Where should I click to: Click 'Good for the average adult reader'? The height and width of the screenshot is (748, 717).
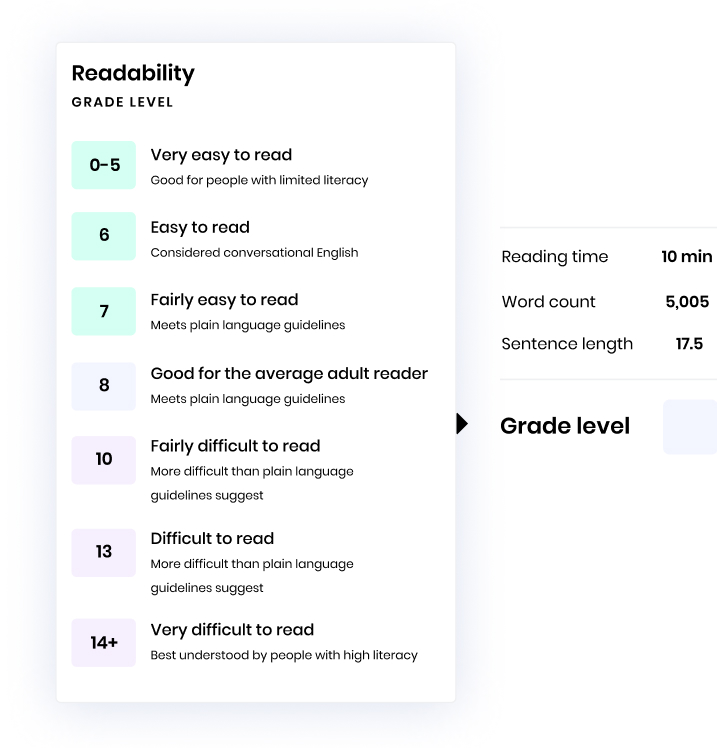[x=289, y=373]
